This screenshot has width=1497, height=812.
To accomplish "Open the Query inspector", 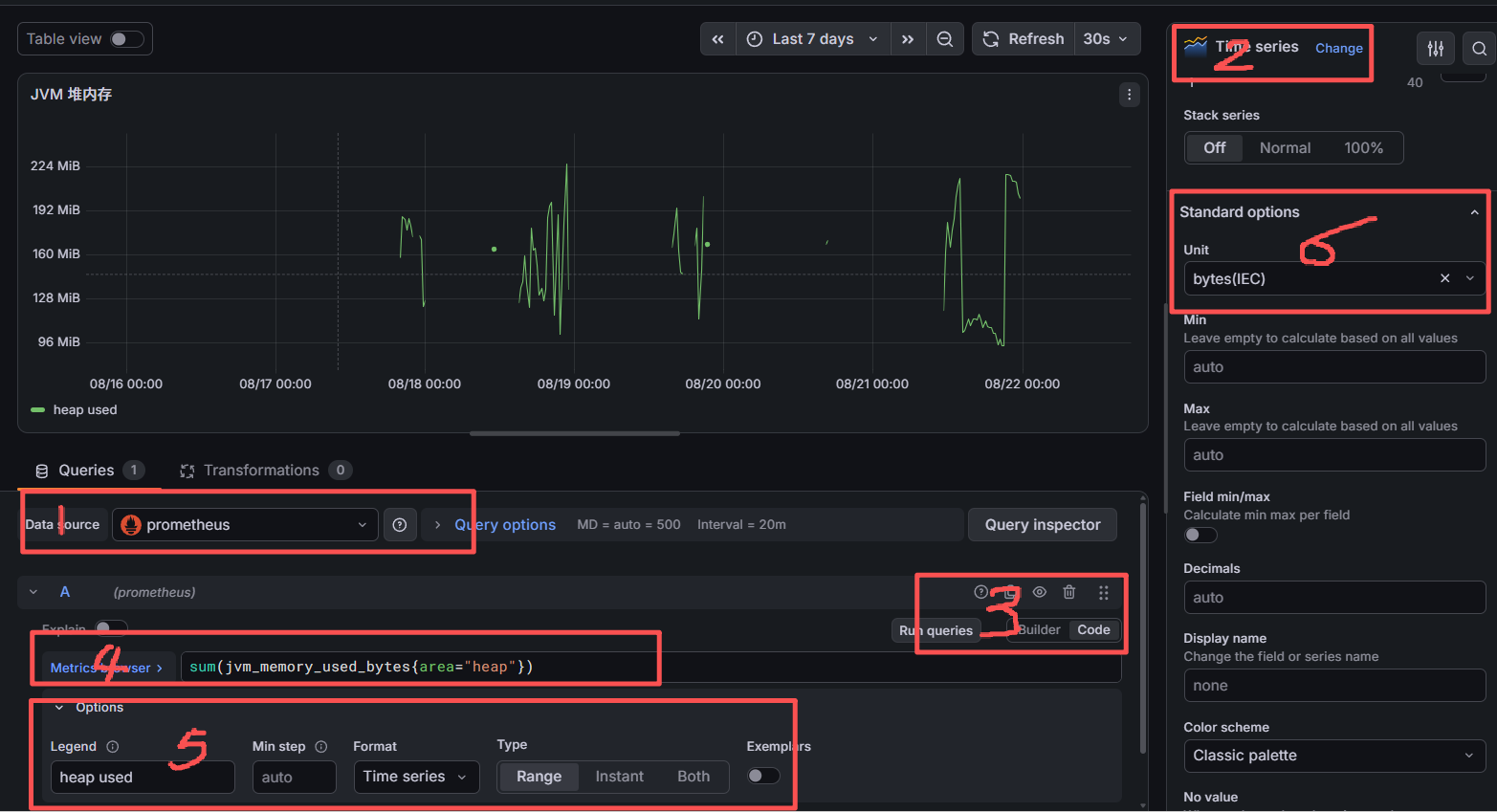I will (1043, 525).
